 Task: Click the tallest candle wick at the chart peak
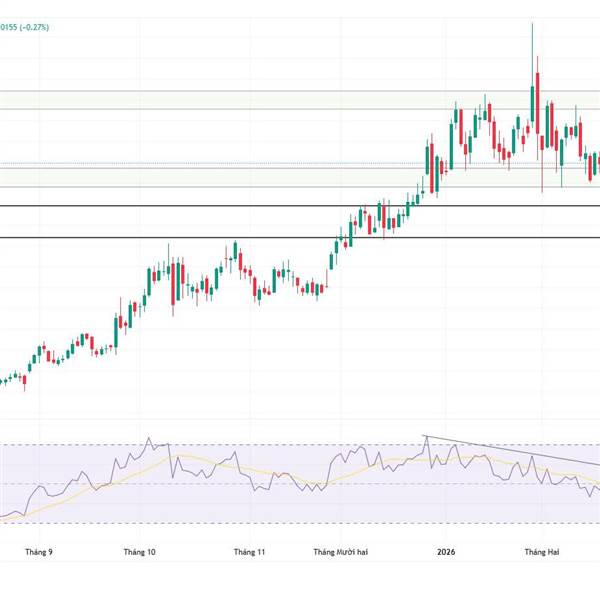click(x=532, y=40)
